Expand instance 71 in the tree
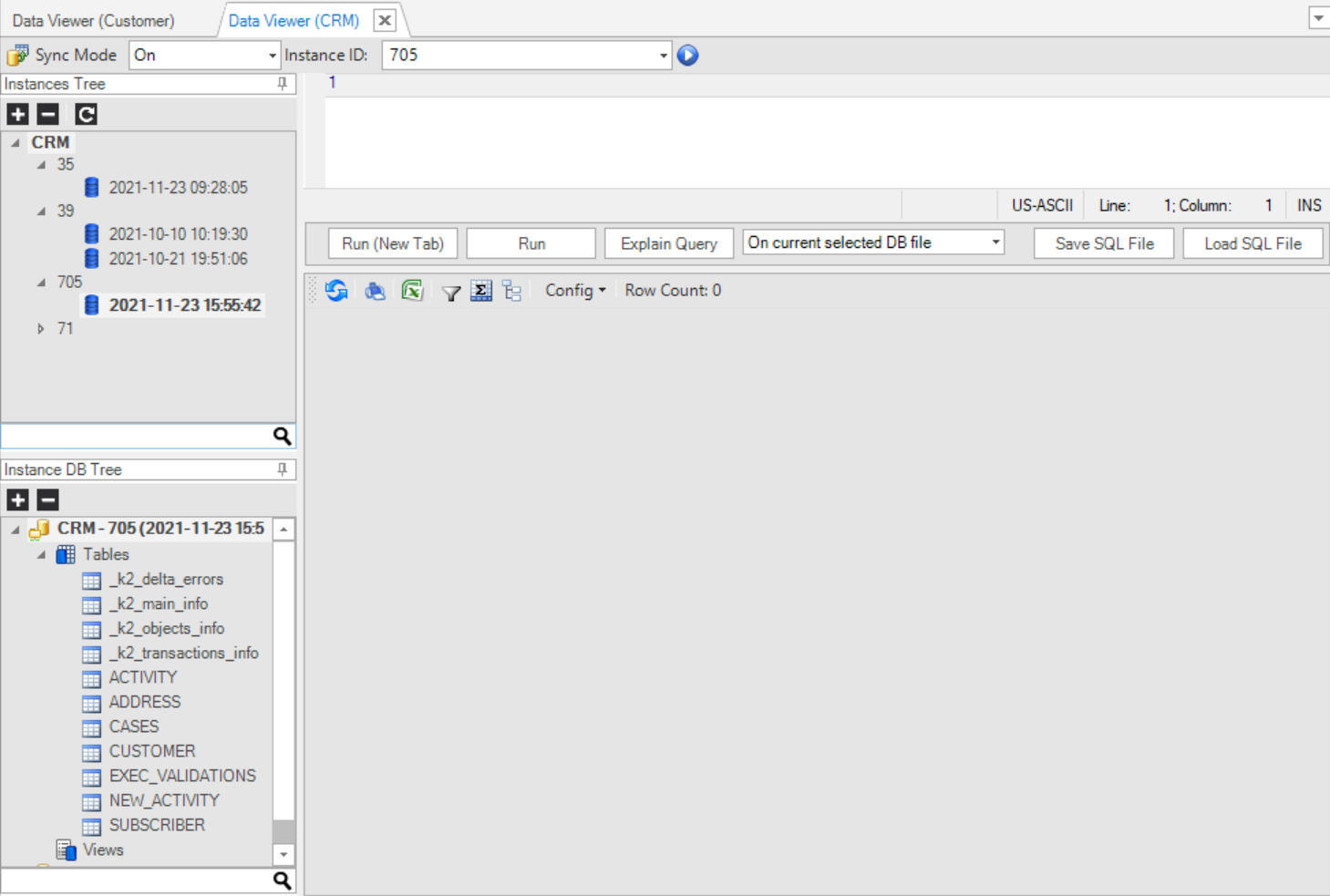The height and width of the screenshot is (896, 1330). [x=41, y=329]
